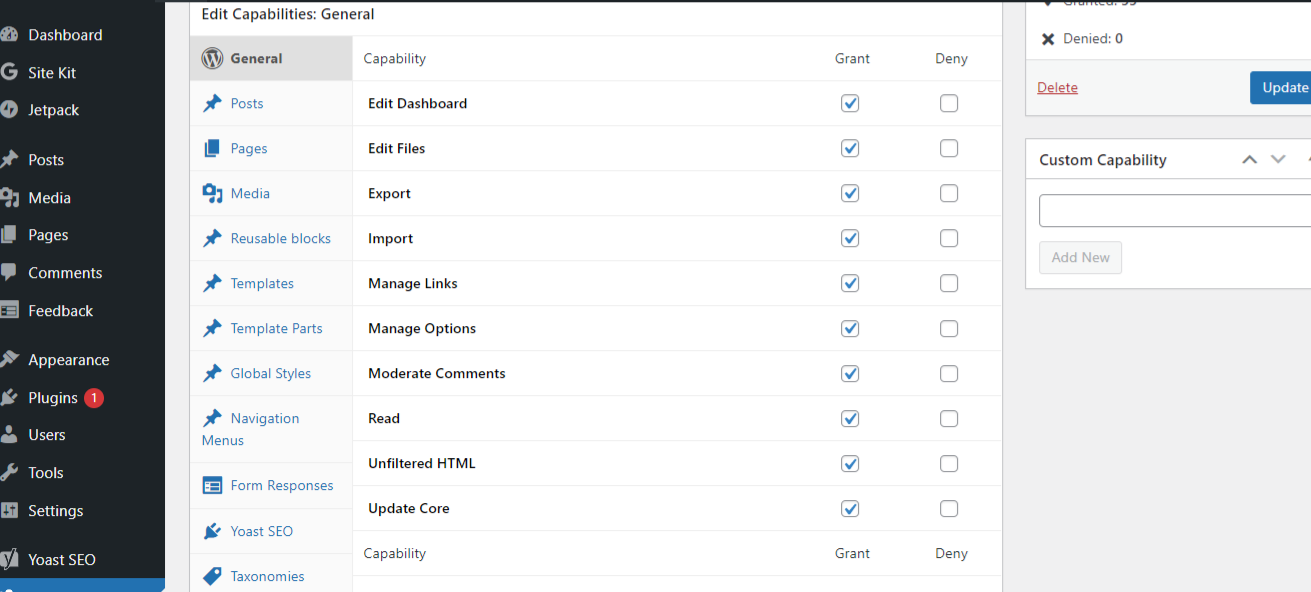Image resolution: width=1311 pixels, height=592 pixels.
Task: Open the Global Styles tab
Action: coord(271,373)
